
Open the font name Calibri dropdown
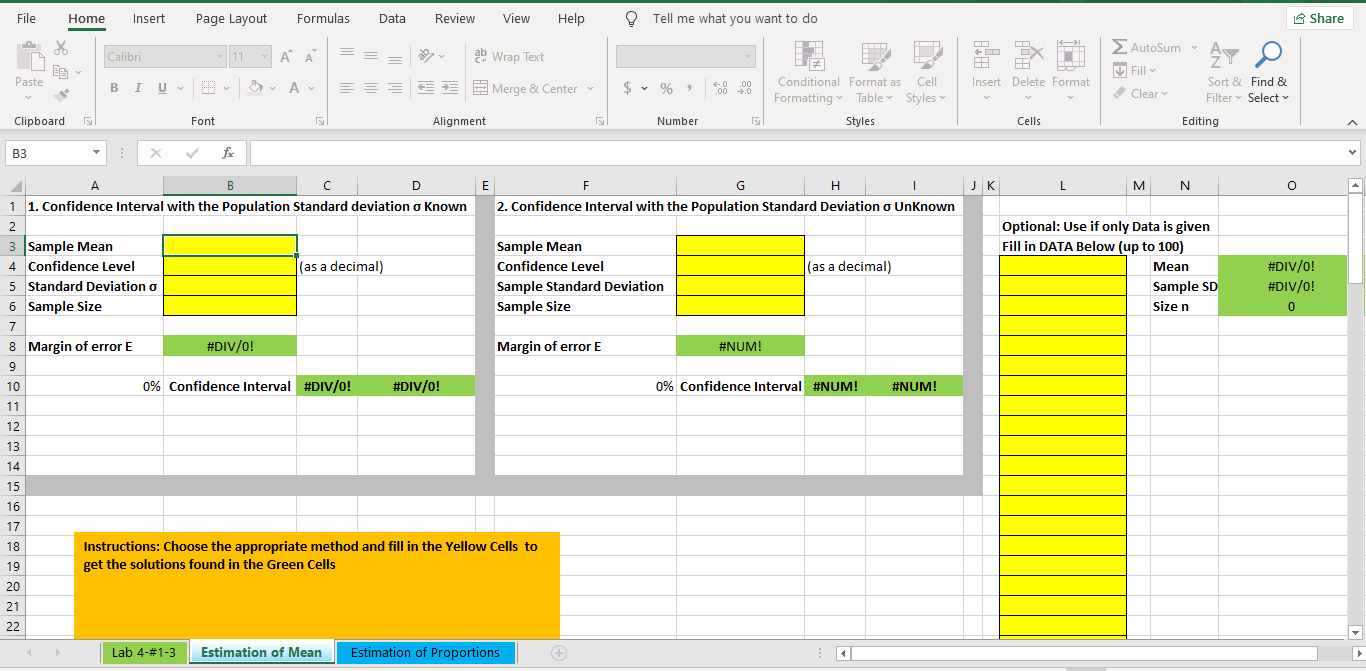(x=220, y=57)
